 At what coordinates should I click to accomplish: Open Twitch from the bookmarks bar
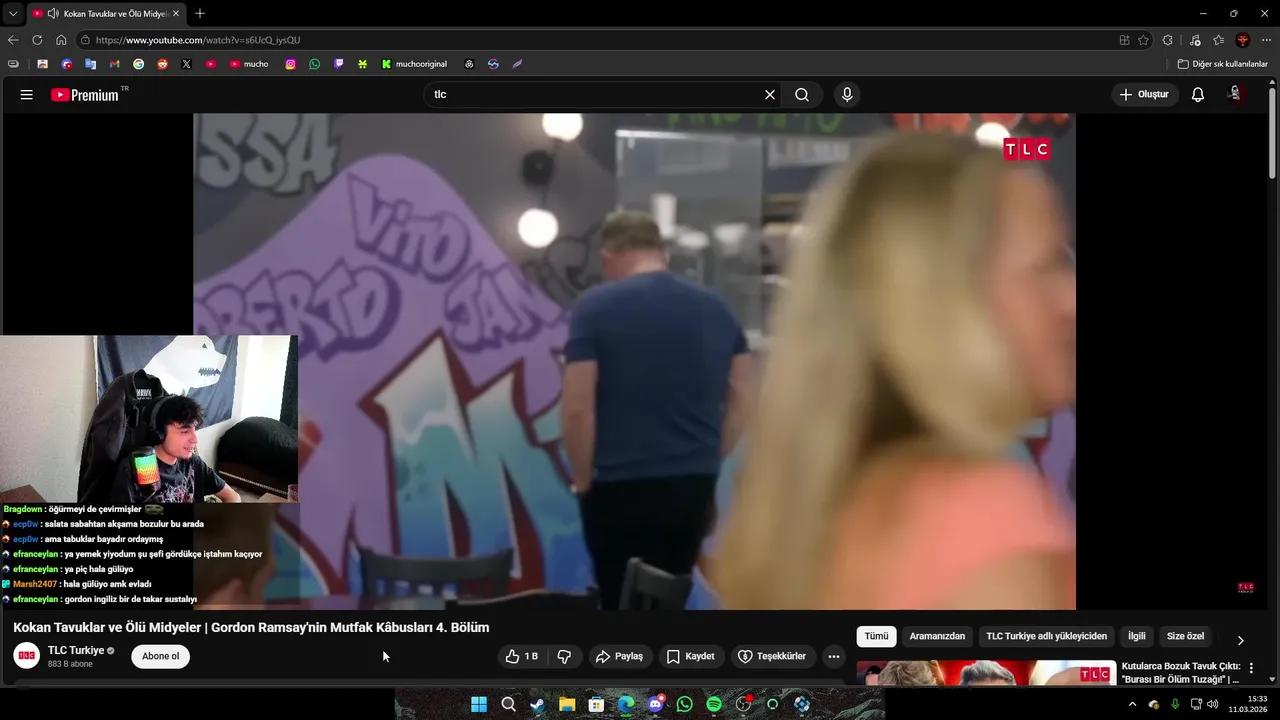click(339, 63)
